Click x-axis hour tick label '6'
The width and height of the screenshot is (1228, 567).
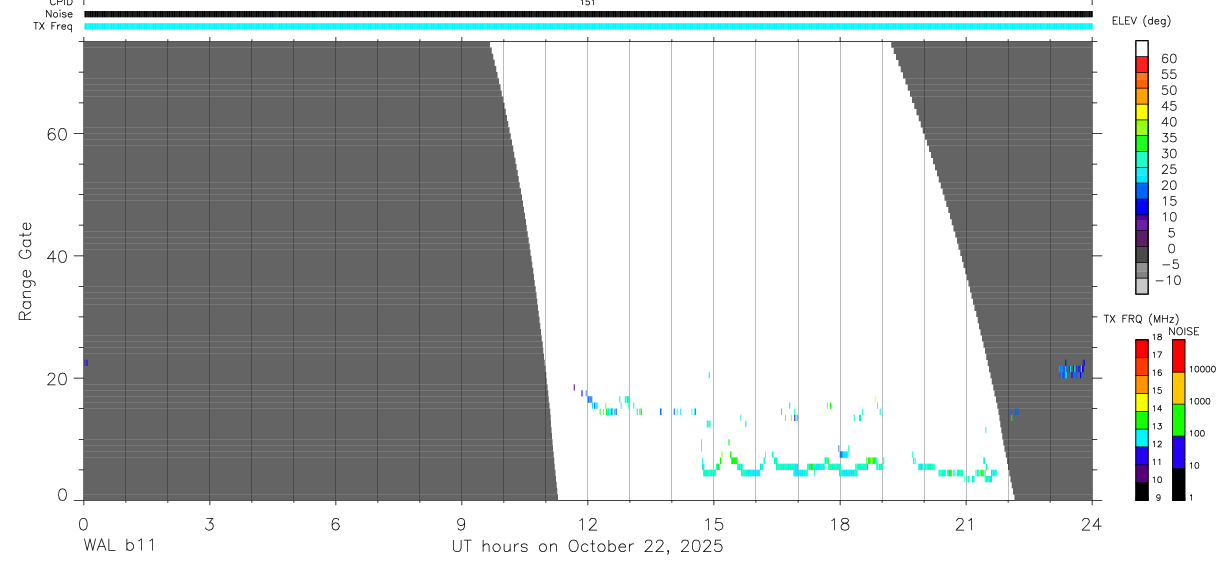[335, 524]
